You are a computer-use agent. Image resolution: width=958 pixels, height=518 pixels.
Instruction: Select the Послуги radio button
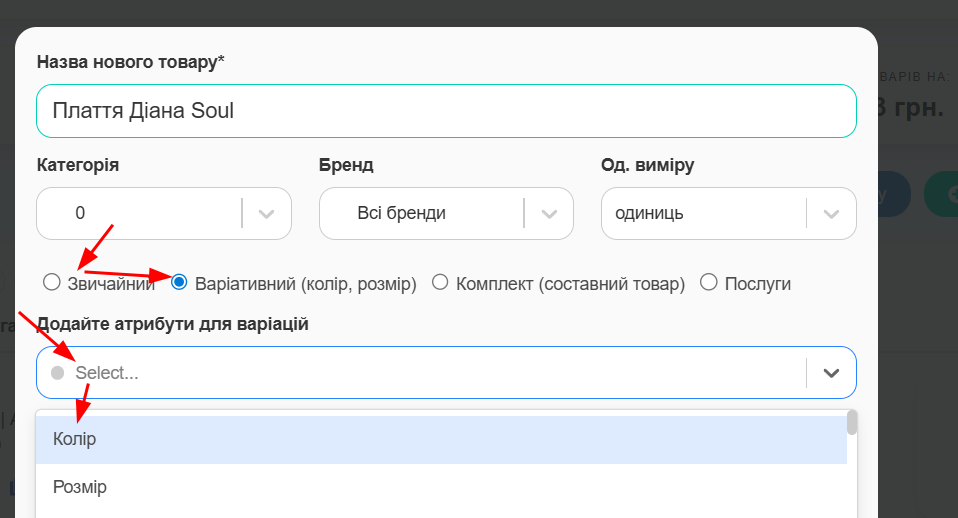tap(709, 283)
